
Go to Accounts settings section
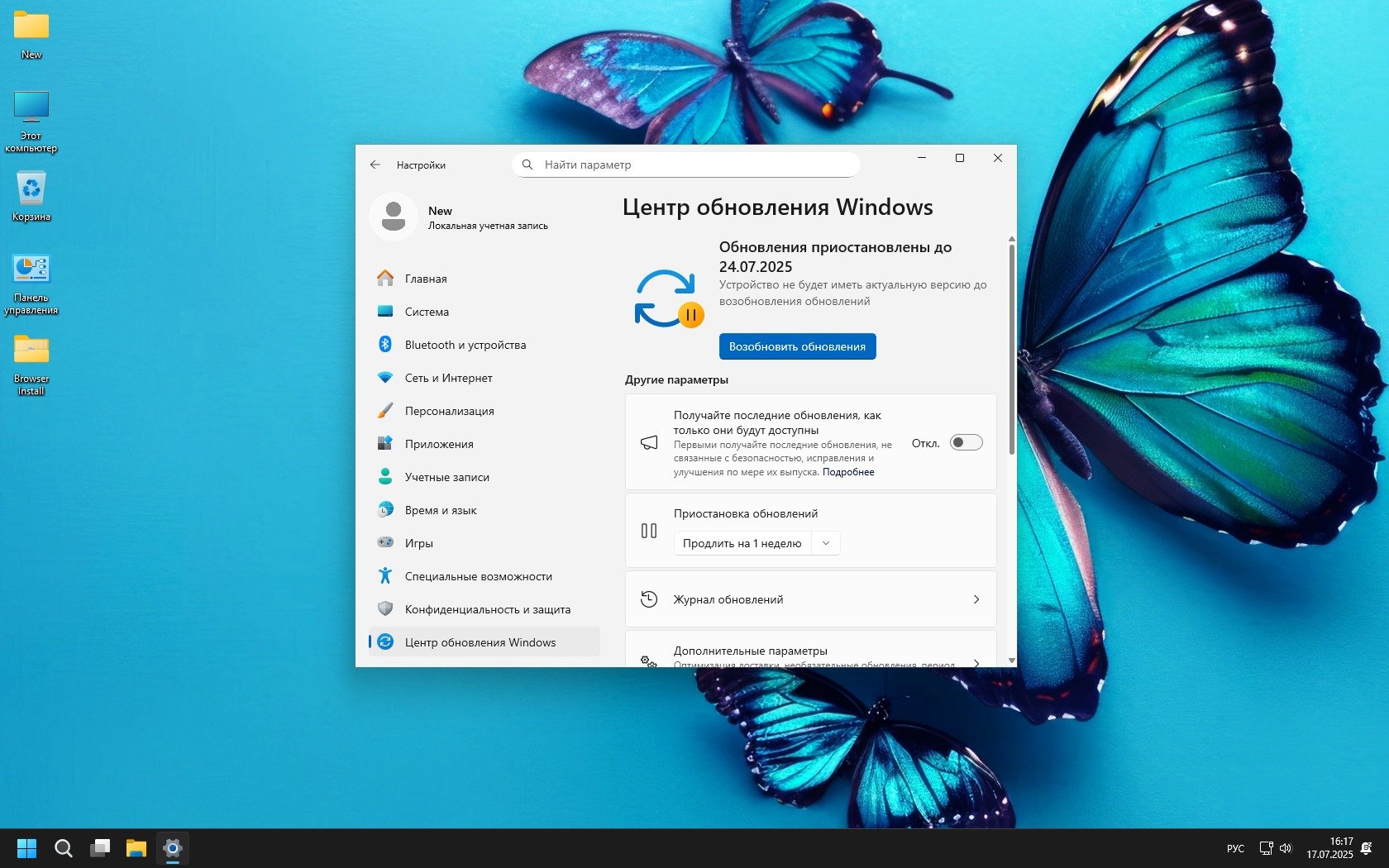pos(446,477)
